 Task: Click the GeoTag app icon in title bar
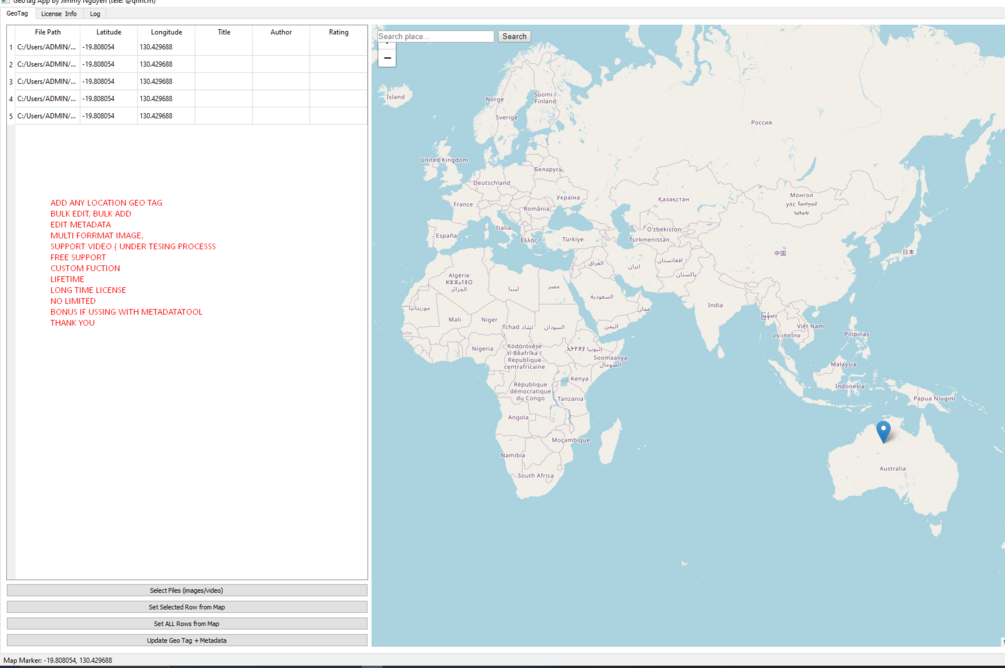point(8,3)
